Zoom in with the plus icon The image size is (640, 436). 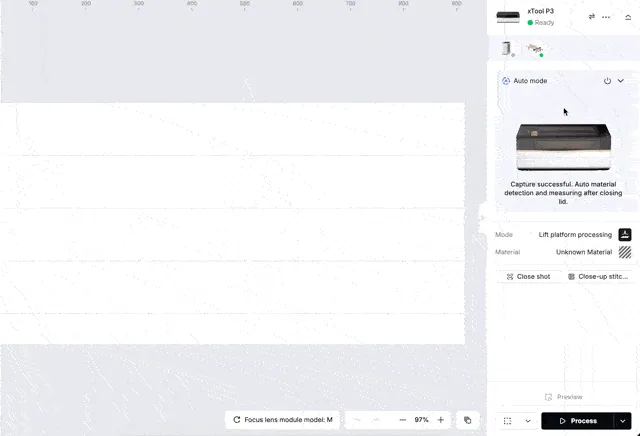pos(440,420)
